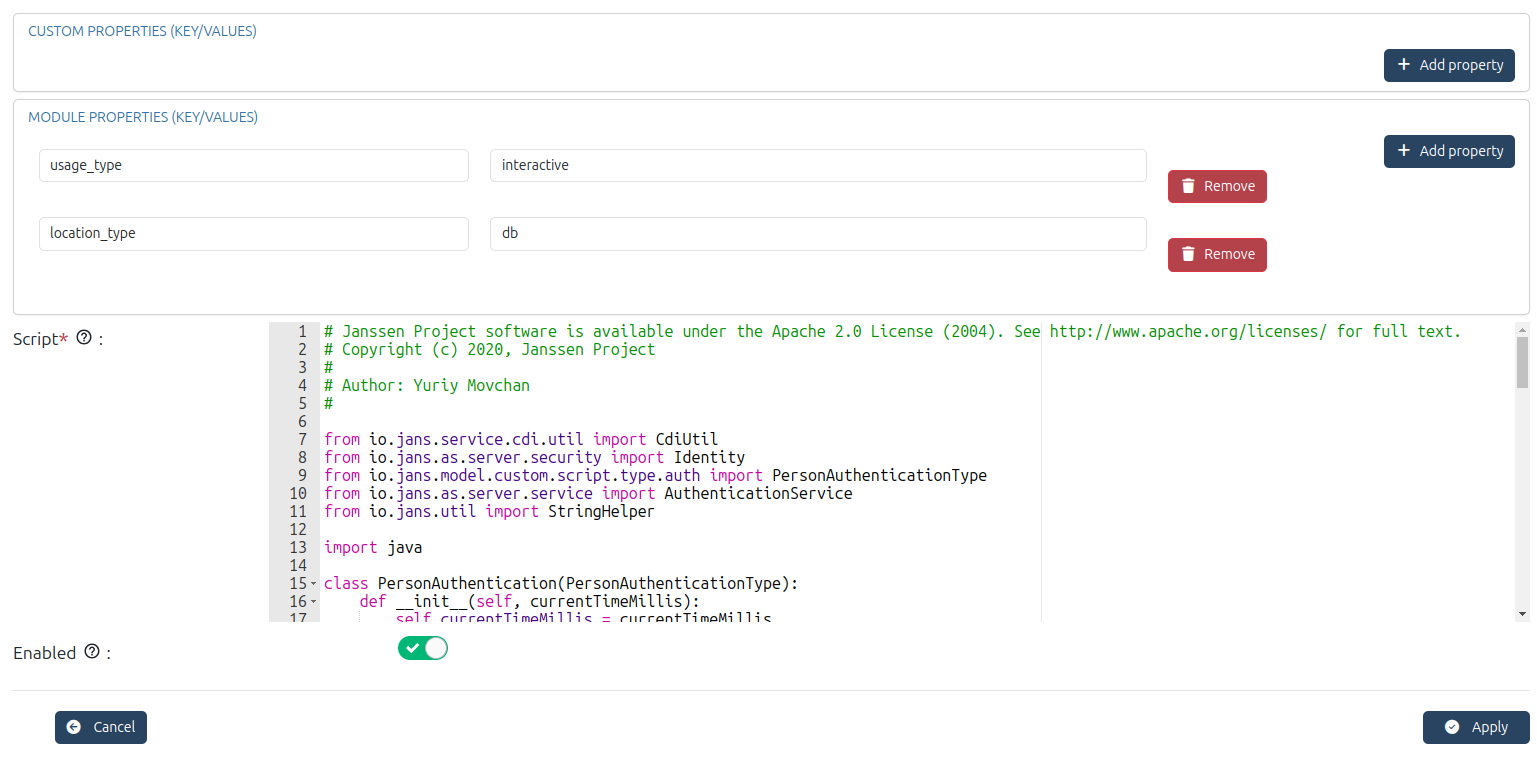
Task: Click the Custom Properties (Key/Values) heading
Action: coord(142,31)
